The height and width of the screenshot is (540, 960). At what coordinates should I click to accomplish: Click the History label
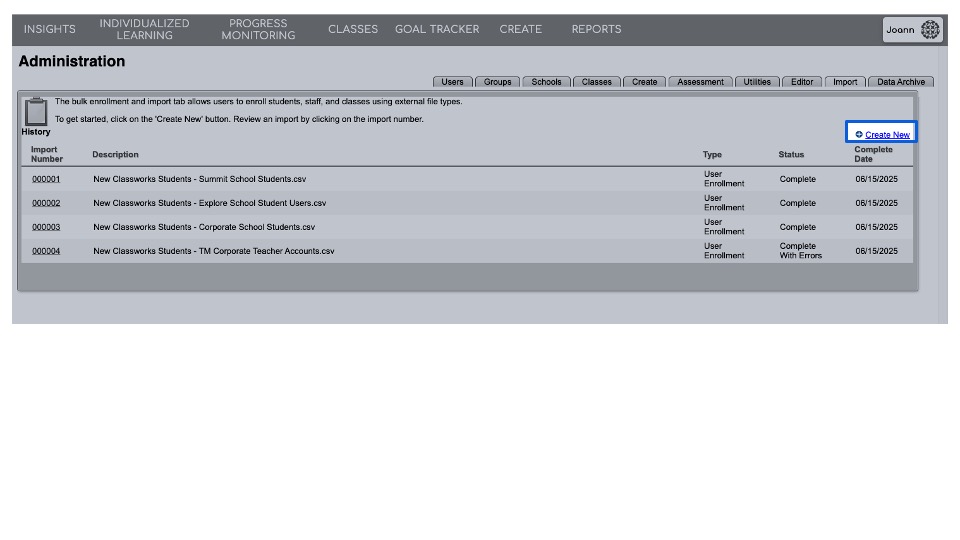(36, 132)
